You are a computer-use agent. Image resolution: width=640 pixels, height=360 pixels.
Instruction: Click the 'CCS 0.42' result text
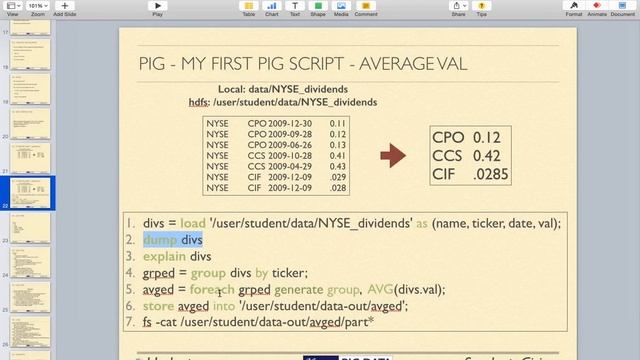click(466, 156)
